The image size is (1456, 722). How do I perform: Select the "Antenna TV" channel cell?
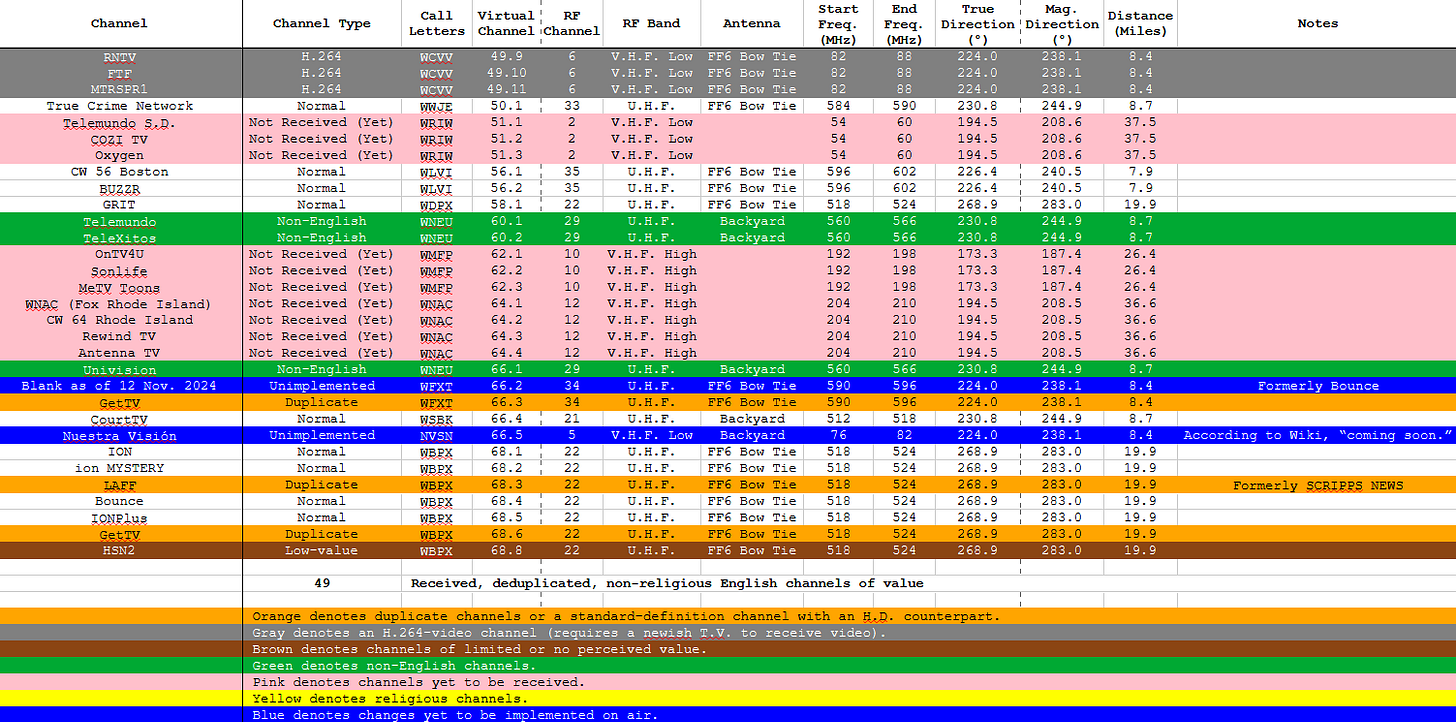[119, 353]
